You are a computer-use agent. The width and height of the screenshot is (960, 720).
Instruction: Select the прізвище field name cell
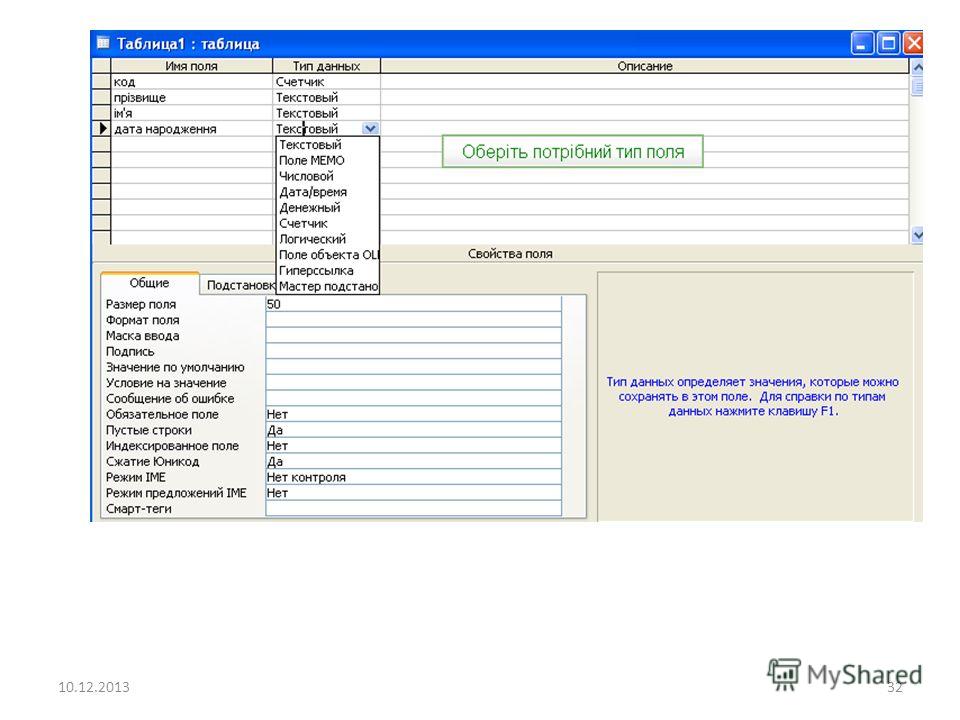(192, 97)
